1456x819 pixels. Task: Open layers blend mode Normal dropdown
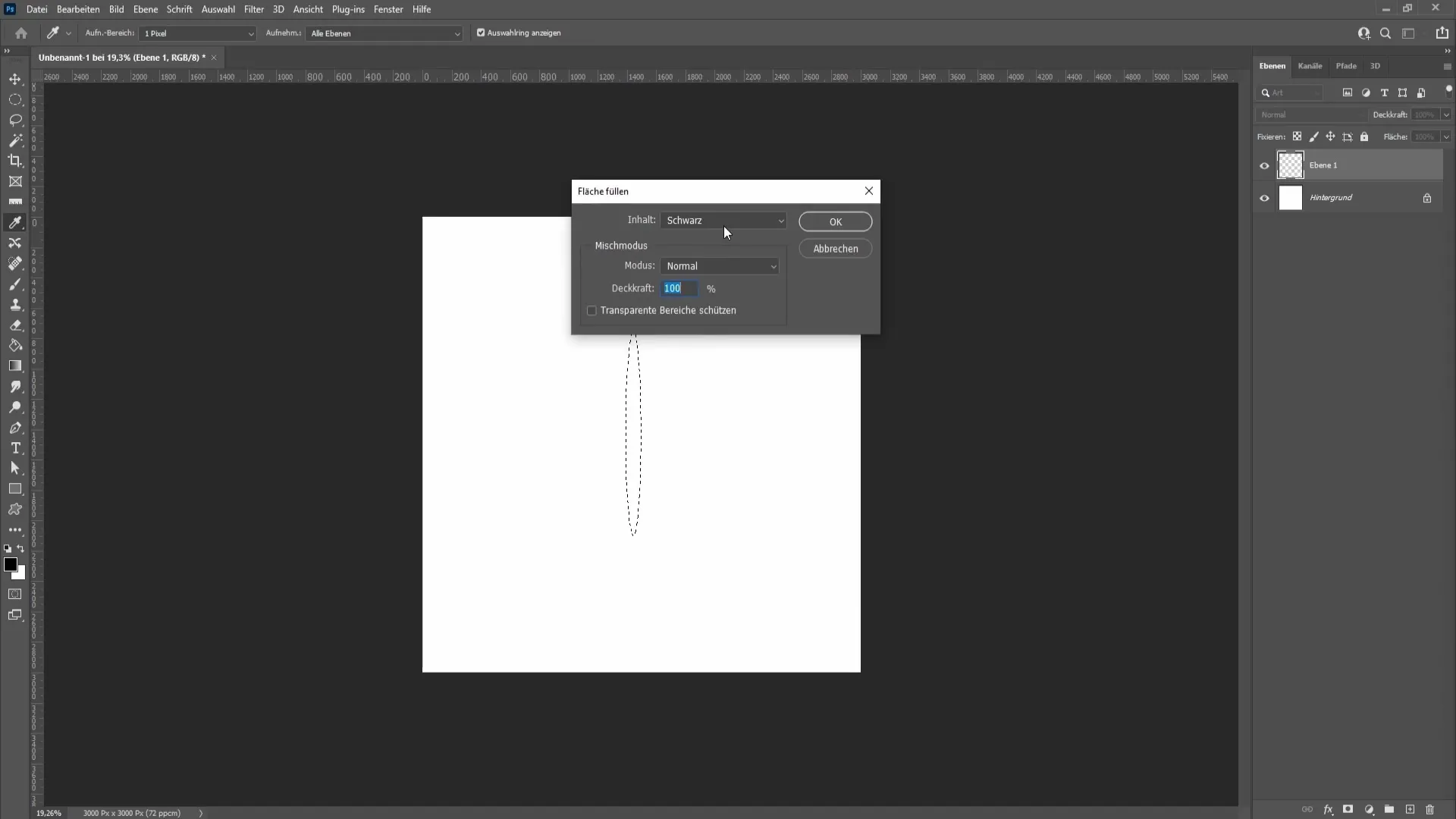click(1311, 115)
